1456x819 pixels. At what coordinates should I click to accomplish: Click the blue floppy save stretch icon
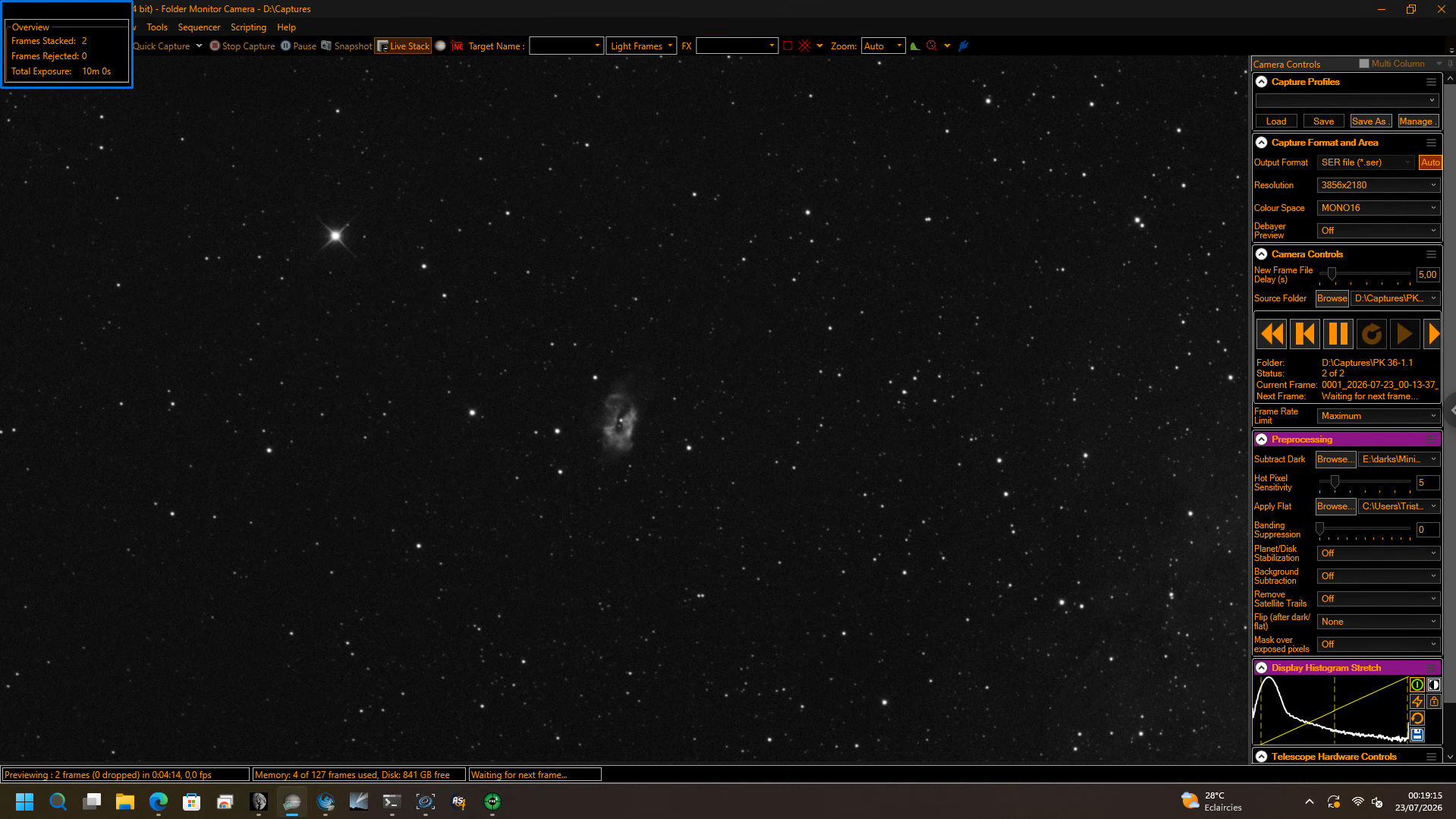point(1417,735)
